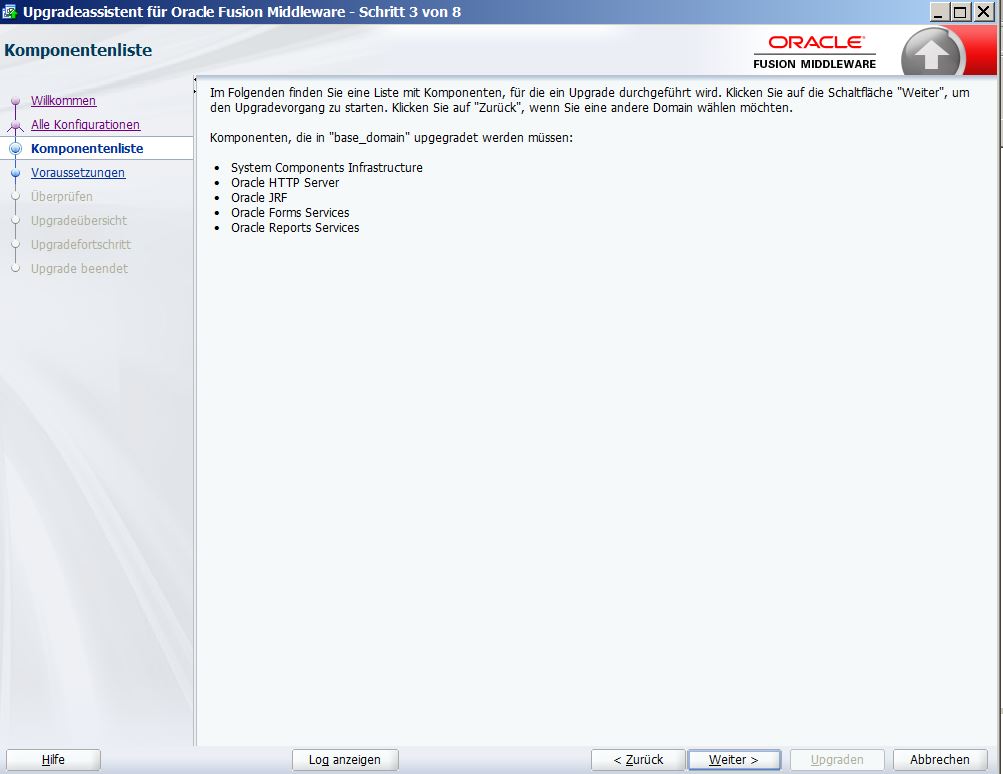The width and height of the screenshot is (1003, 774).
Task: Click the Willkommen step bullet icon
Action: pyautogui.click(x=15, y=101)
